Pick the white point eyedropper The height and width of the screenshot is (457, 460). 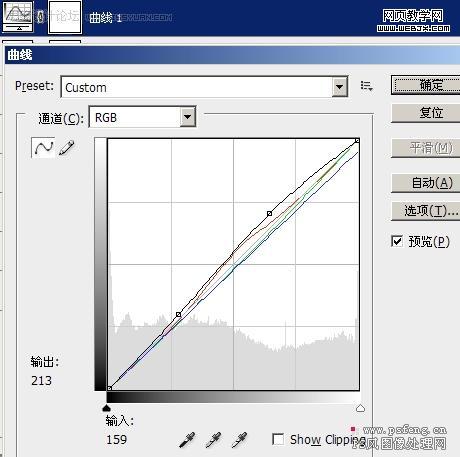tap(239, 440)
